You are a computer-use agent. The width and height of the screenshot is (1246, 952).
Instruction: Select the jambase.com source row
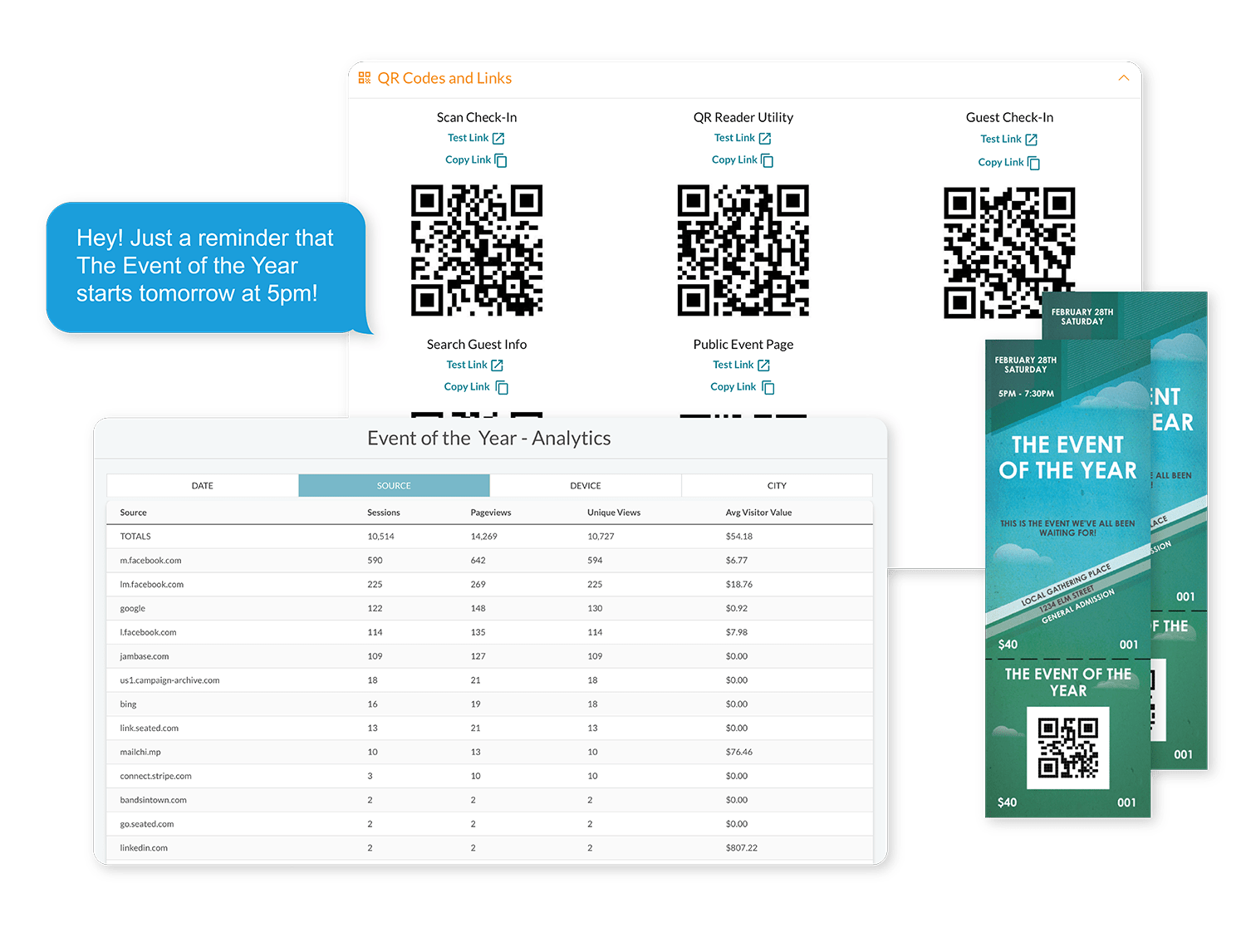[x=490, y=656]
